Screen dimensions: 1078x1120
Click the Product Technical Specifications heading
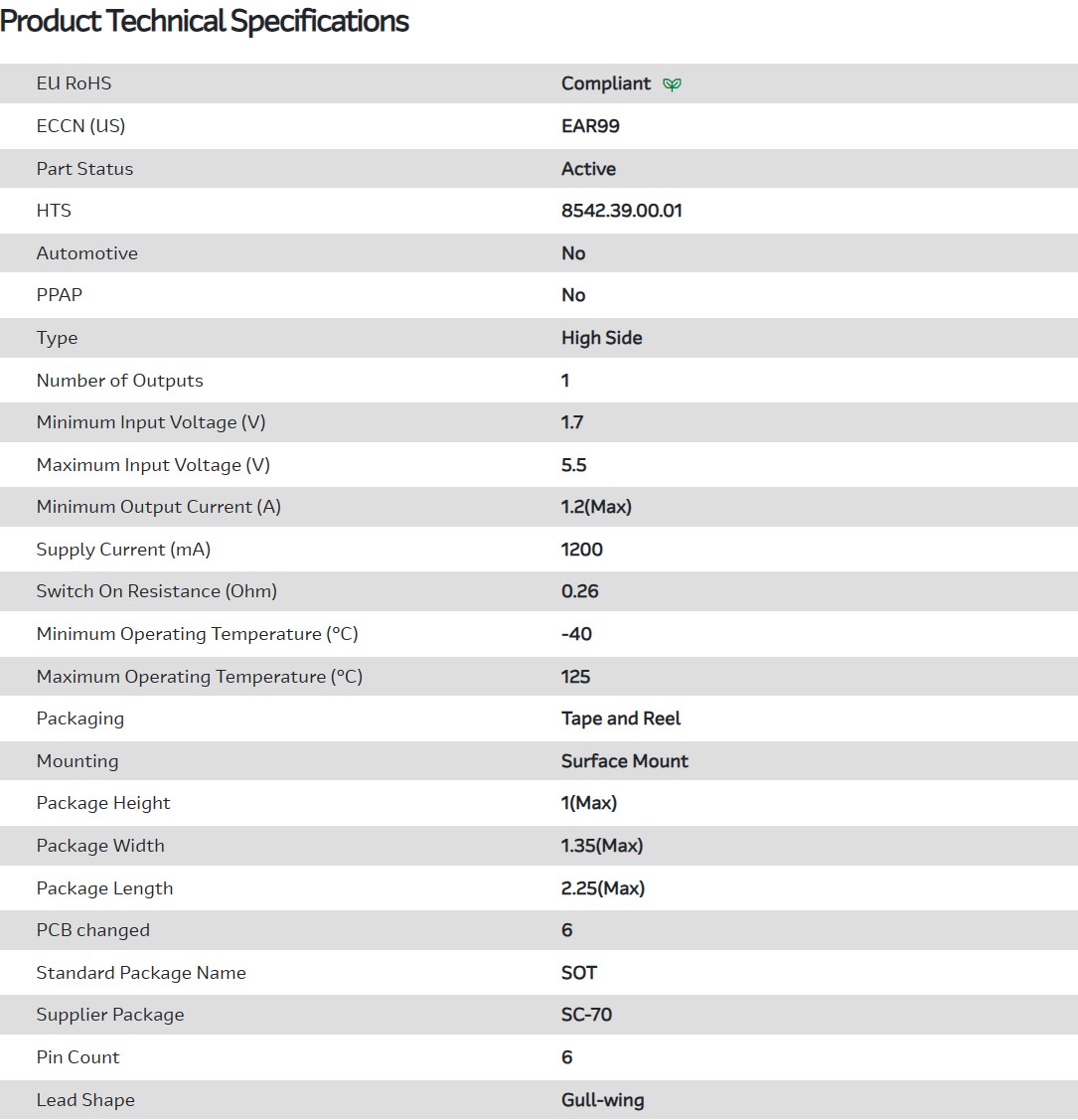tap(205, 22)
